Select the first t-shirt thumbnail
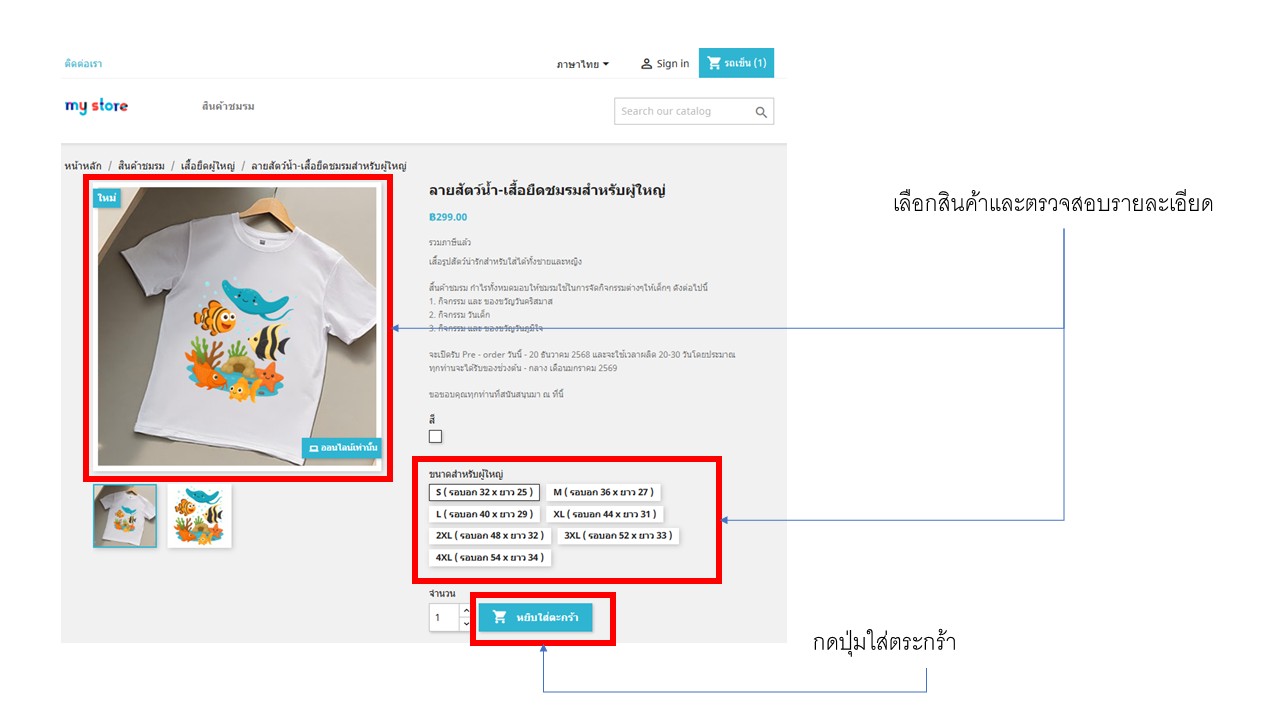The width and height of the screenshot is (1280, 720). coord(125,516)
